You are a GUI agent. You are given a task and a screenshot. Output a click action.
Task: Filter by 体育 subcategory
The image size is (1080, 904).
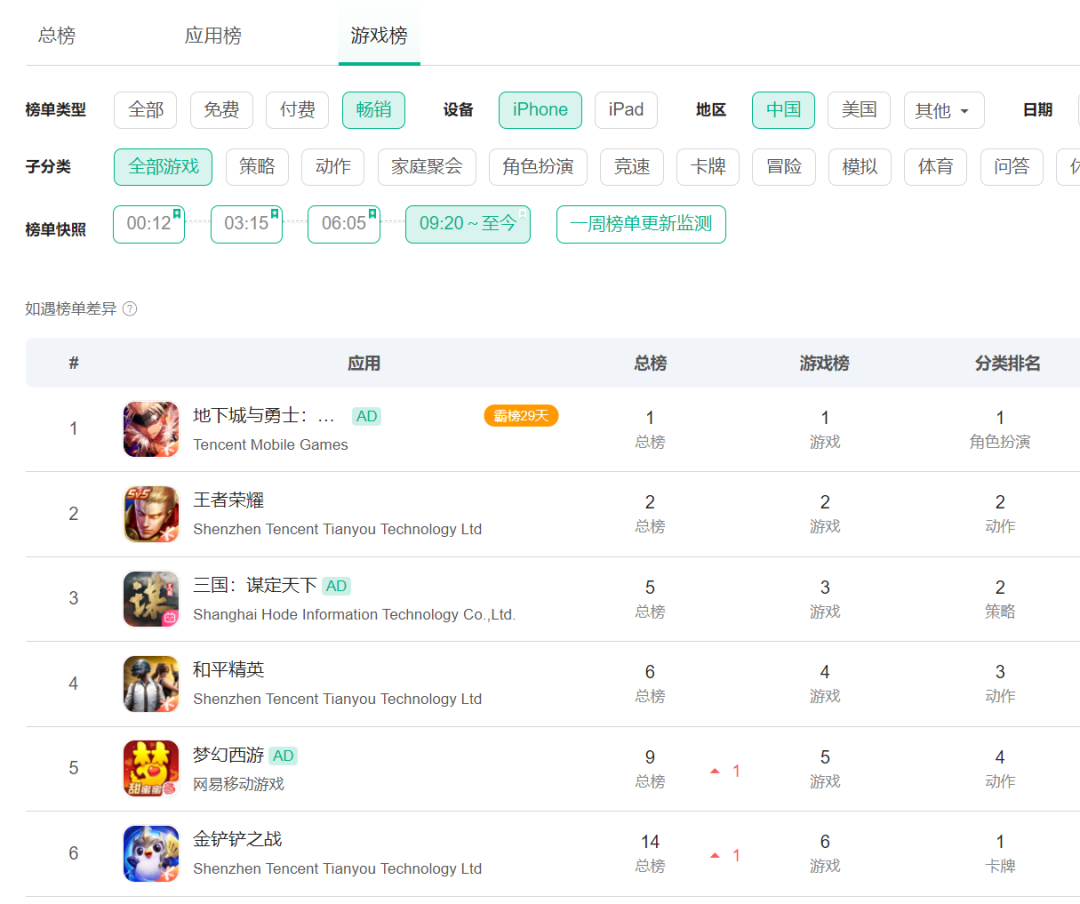click(935, 167)
